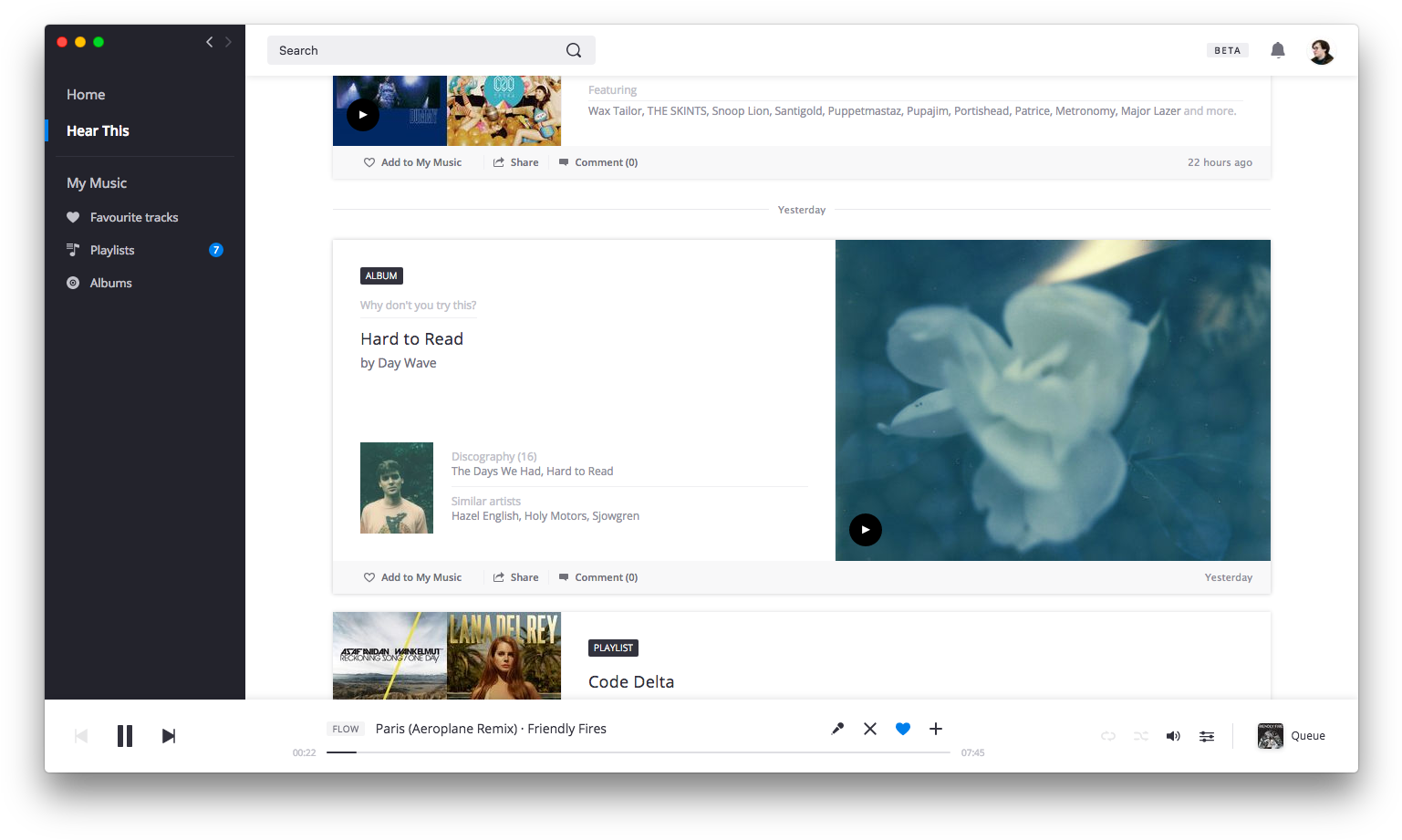Click the Playlists count badge 7
The width and height of the screenshot is (1402, 840).
coord(216,250)
